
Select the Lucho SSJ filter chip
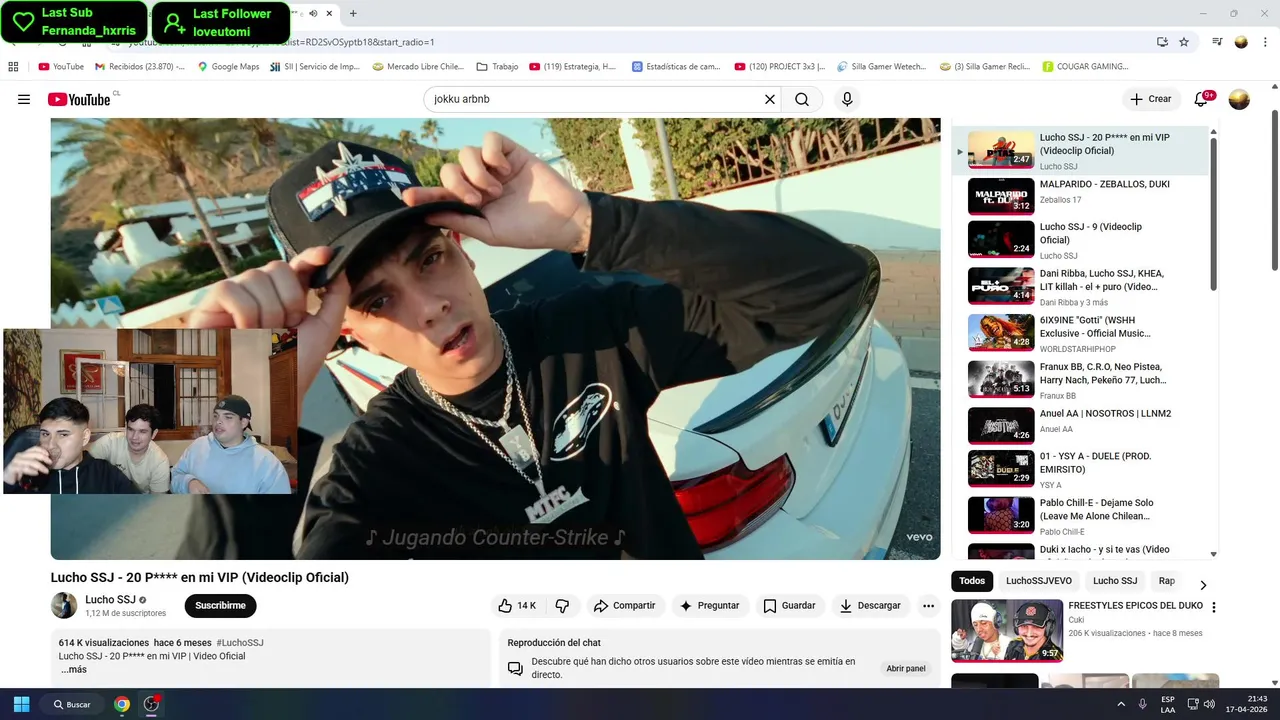coord(1115,581)
